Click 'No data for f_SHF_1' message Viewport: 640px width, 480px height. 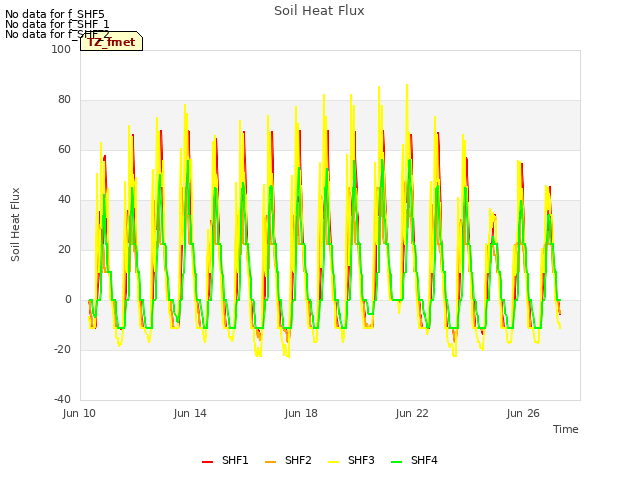(57, 24)
